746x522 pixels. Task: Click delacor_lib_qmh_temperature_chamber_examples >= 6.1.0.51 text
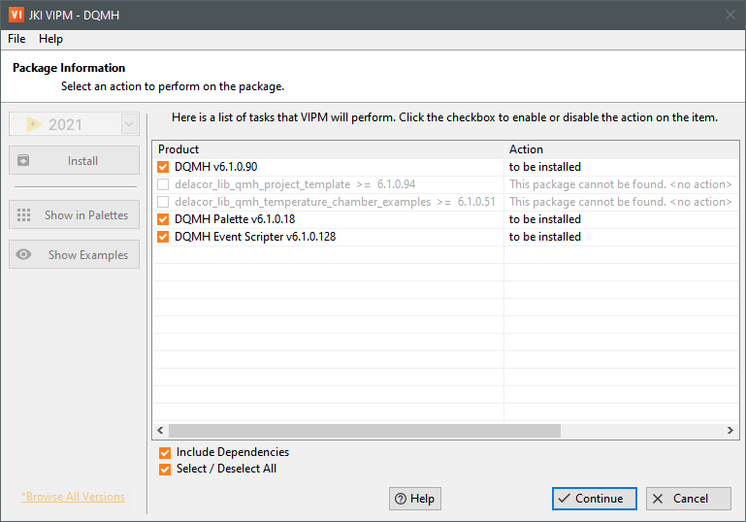tap(335, 202)
